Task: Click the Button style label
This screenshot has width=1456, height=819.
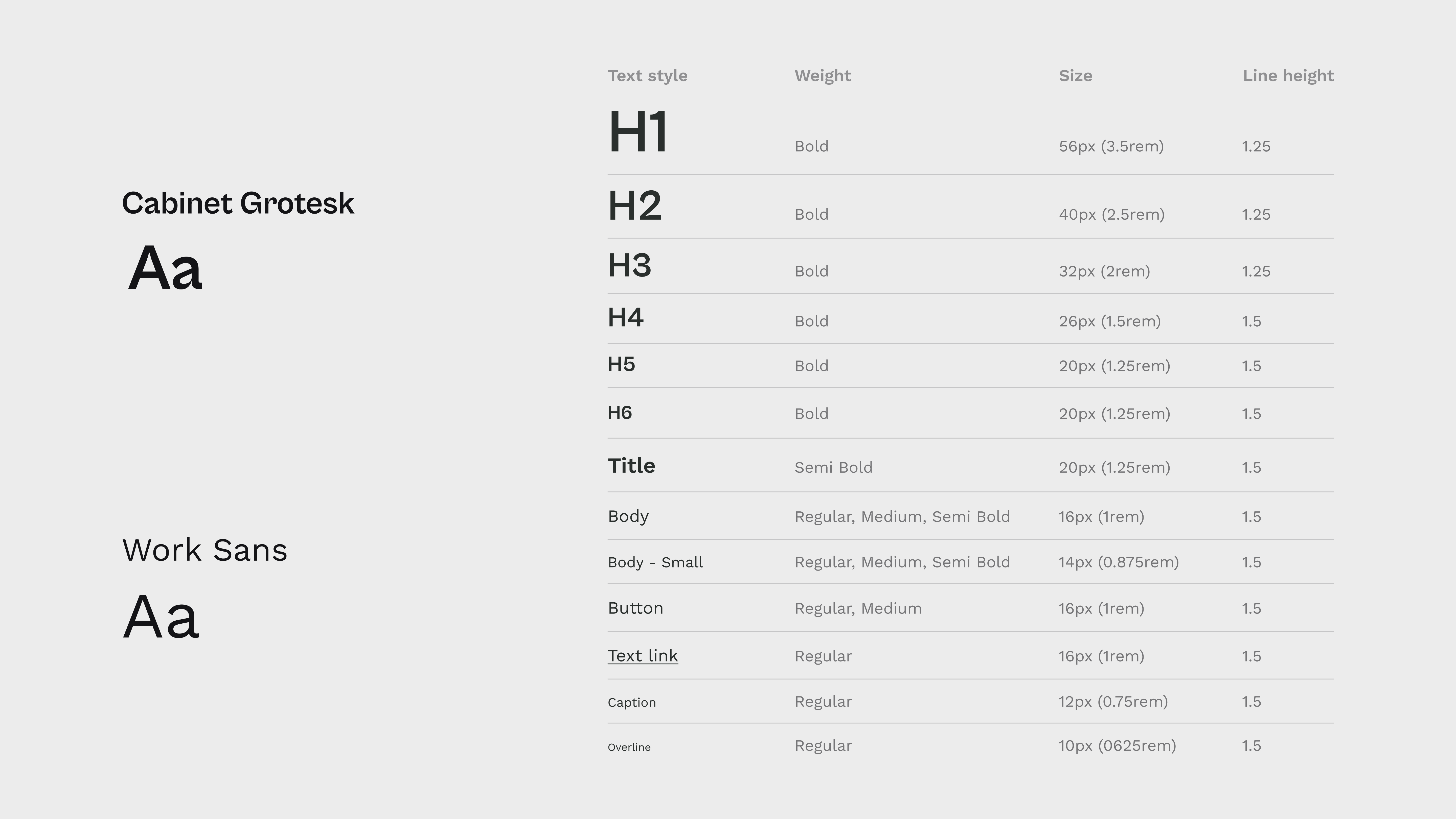Action: pyautogui.click(x=635, y=608)
